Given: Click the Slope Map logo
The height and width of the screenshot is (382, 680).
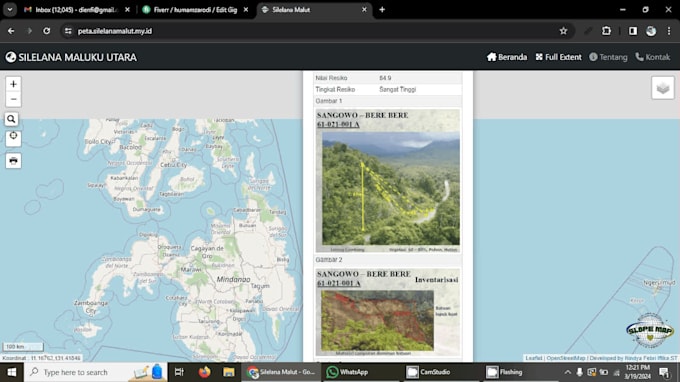Looking at the screenshot, I should coord(650,330).
